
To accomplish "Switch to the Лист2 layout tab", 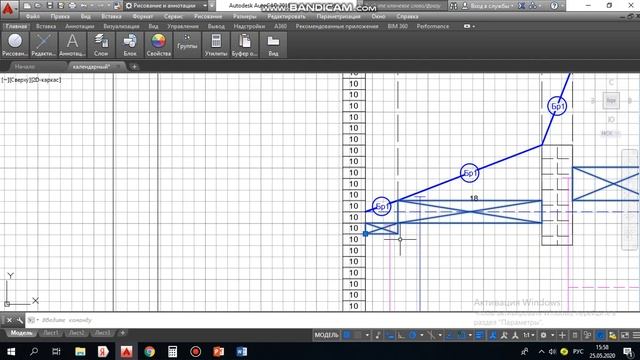I will tap(77, 333).
